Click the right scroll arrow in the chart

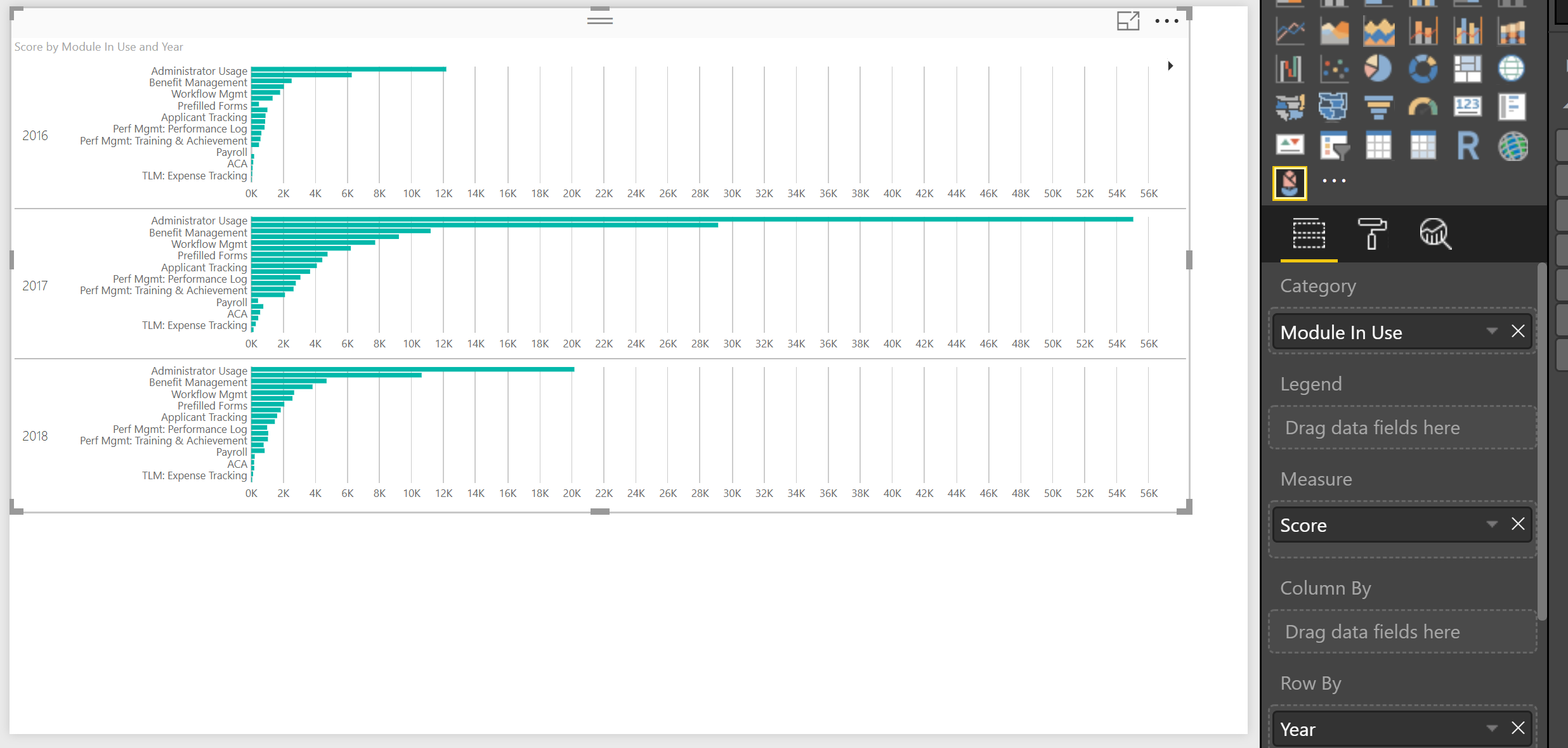tap(1170, 66)
